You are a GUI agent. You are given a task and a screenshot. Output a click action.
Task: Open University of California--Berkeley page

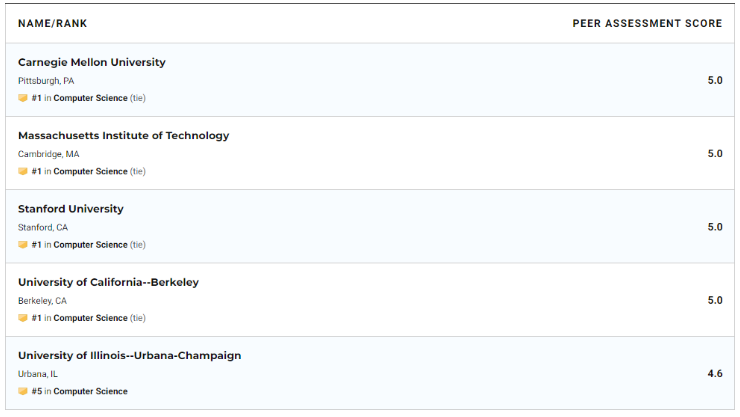(x=108, y=282)
